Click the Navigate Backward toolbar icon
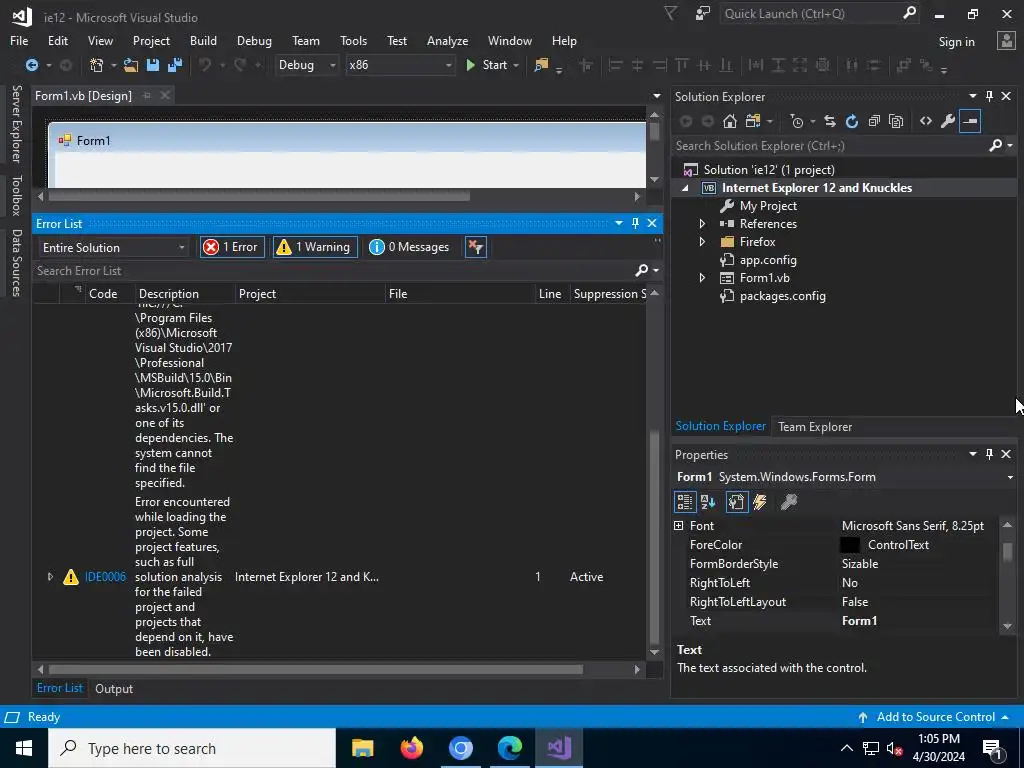This screenshot has height=768, width=1024. (31, 65)
